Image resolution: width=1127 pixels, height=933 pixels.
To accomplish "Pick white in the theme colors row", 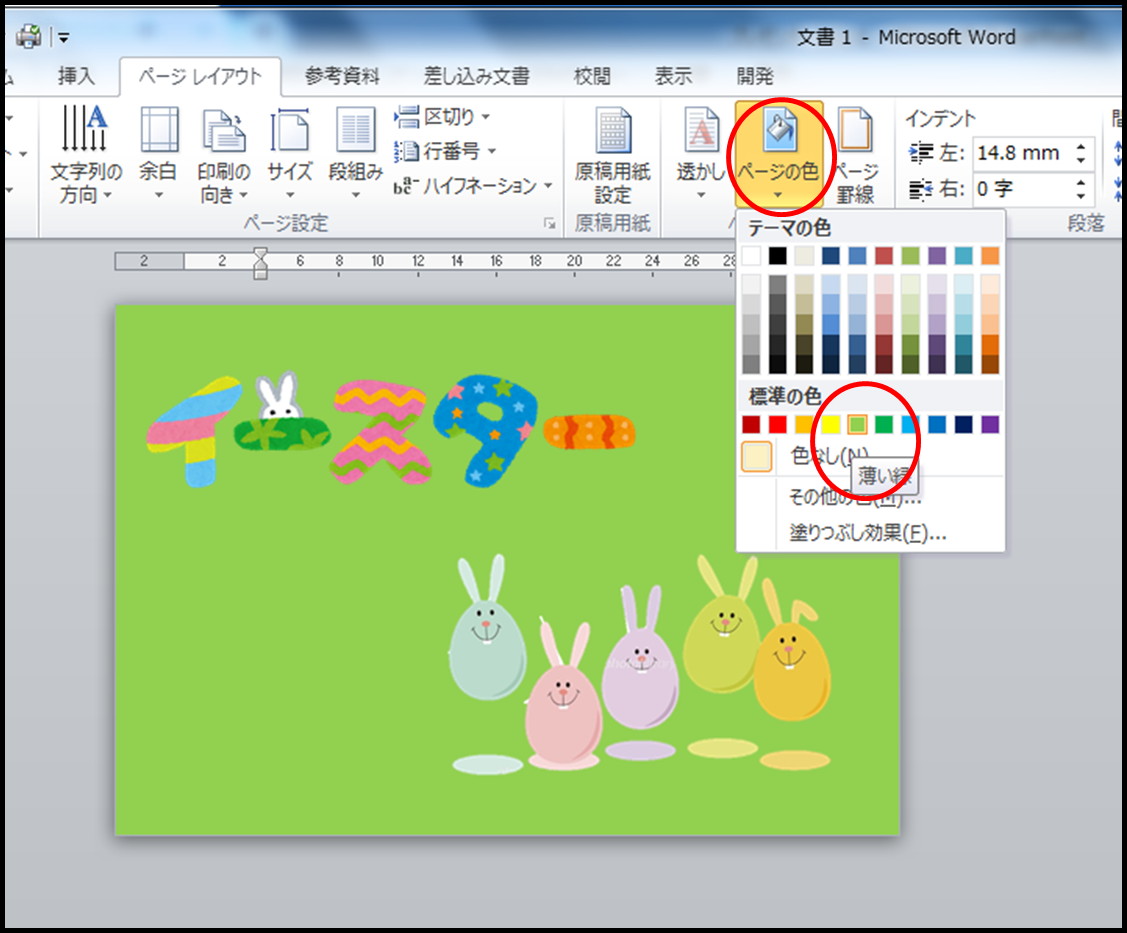I will coord(751,256).
